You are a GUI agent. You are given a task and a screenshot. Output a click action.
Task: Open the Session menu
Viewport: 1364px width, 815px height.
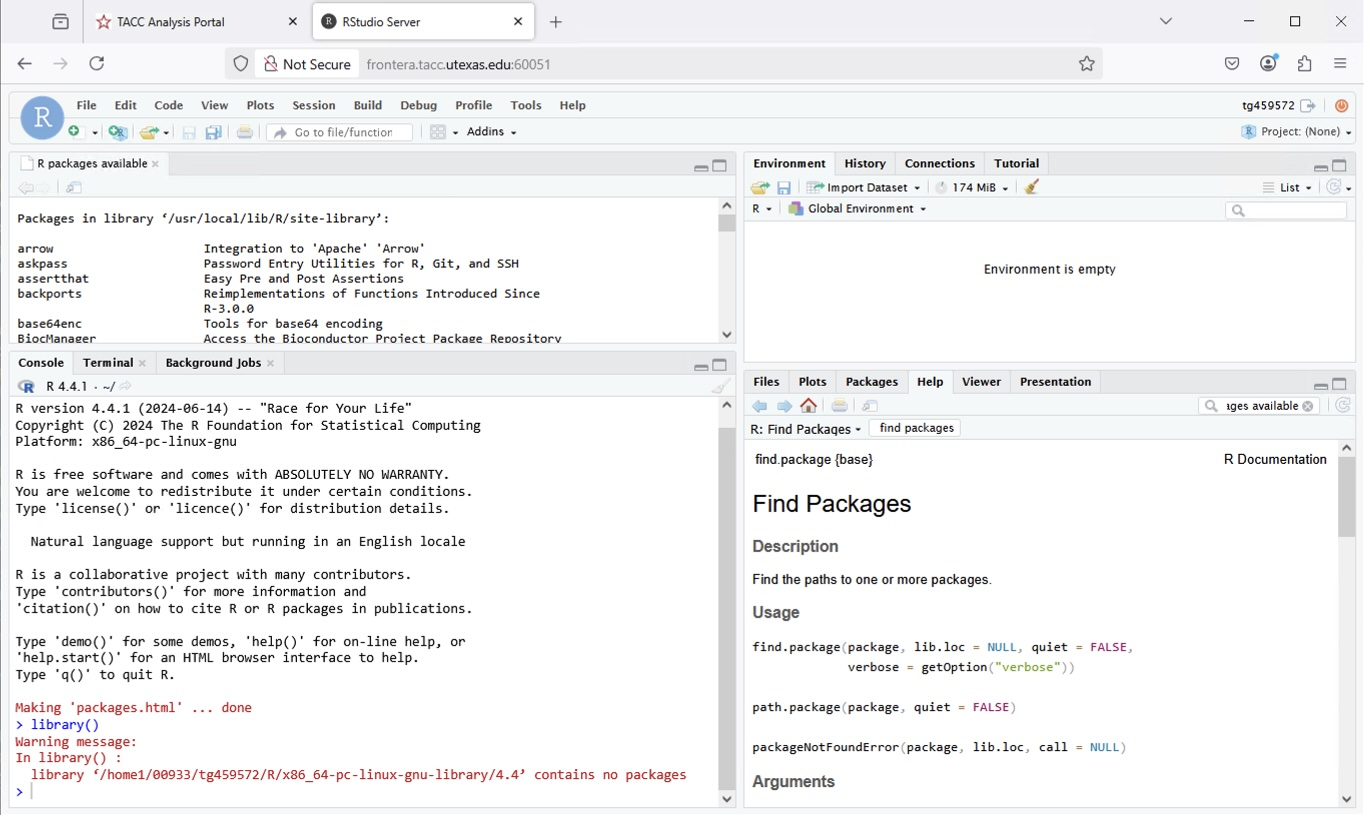313,105
